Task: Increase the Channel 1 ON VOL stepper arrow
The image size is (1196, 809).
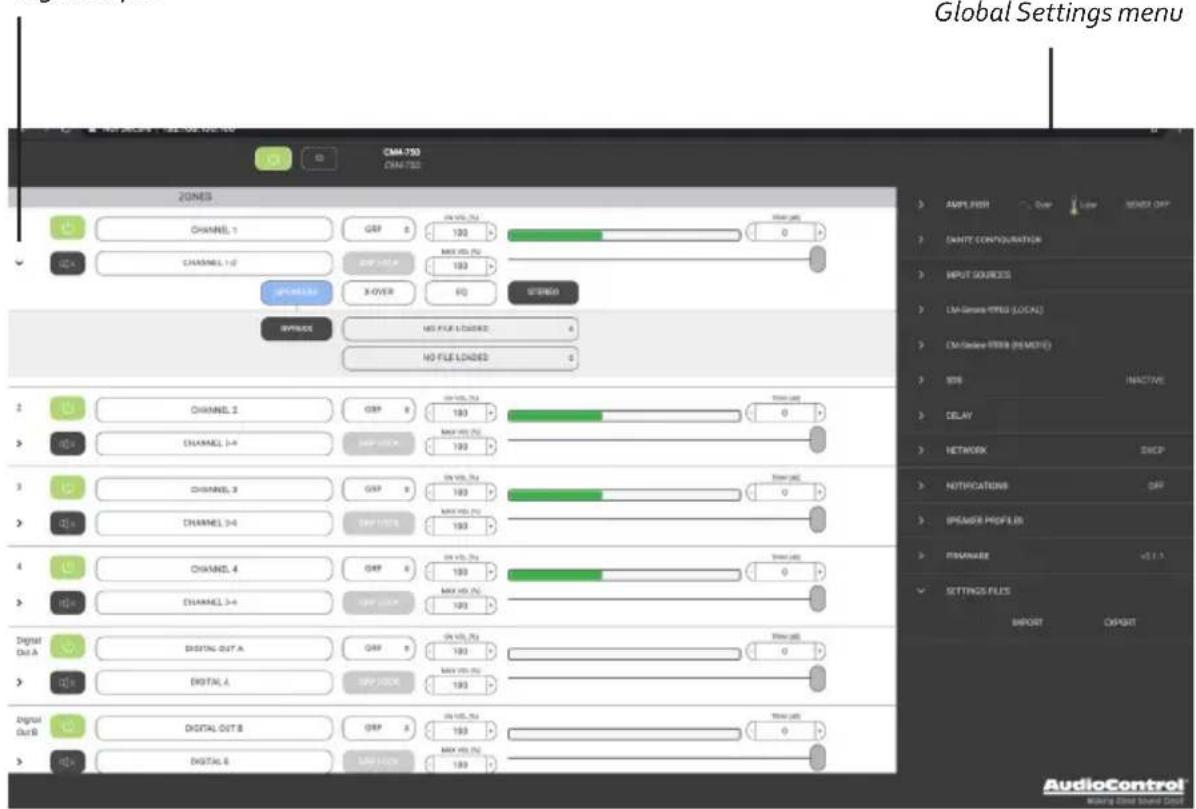Action: (x=490, y=232)
